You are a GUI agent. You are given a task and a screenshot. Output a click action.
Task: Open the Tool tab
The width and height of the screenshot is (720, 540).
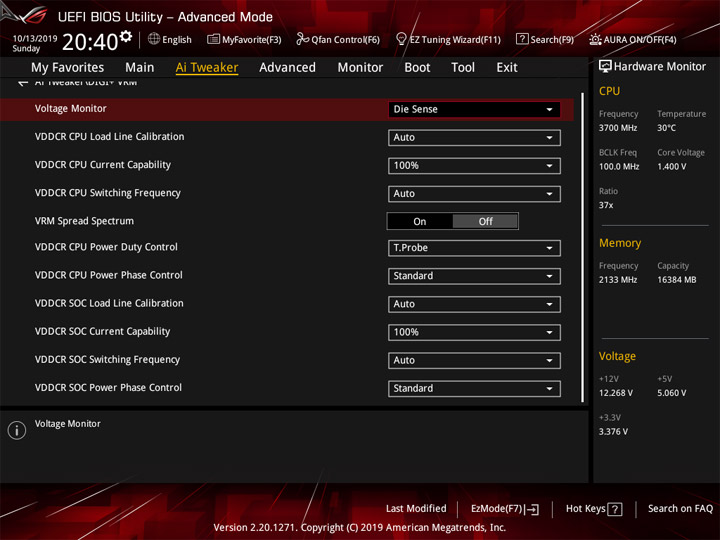(463, 68)
